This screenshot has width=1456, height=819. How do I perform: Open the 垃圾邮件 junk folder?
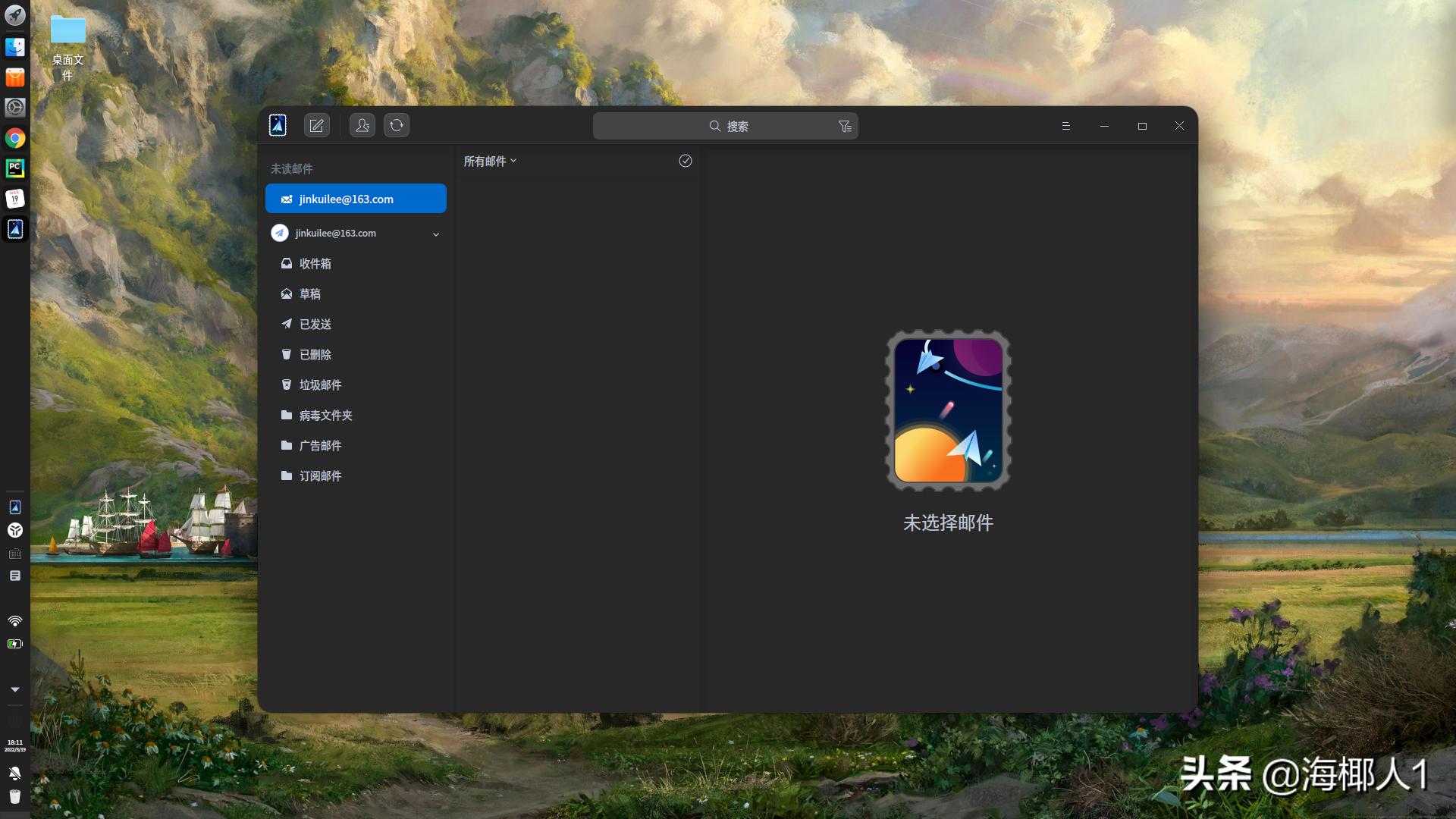(319, 384)
